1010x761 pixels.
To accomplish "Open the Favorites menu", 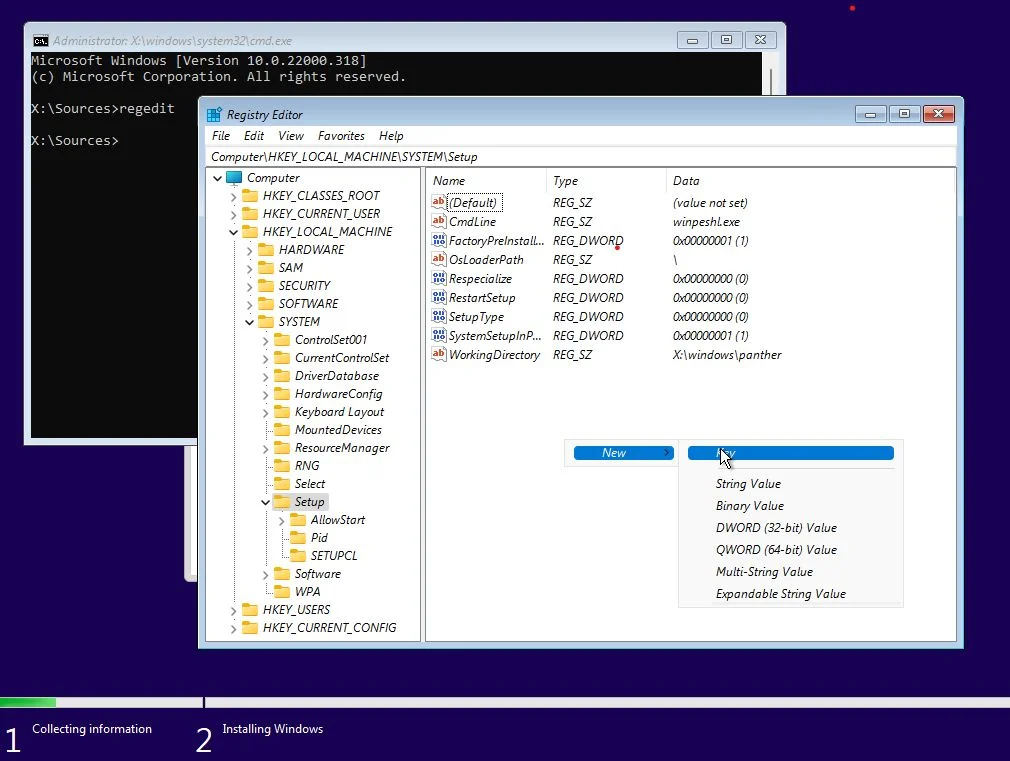I will click(341, 136).
